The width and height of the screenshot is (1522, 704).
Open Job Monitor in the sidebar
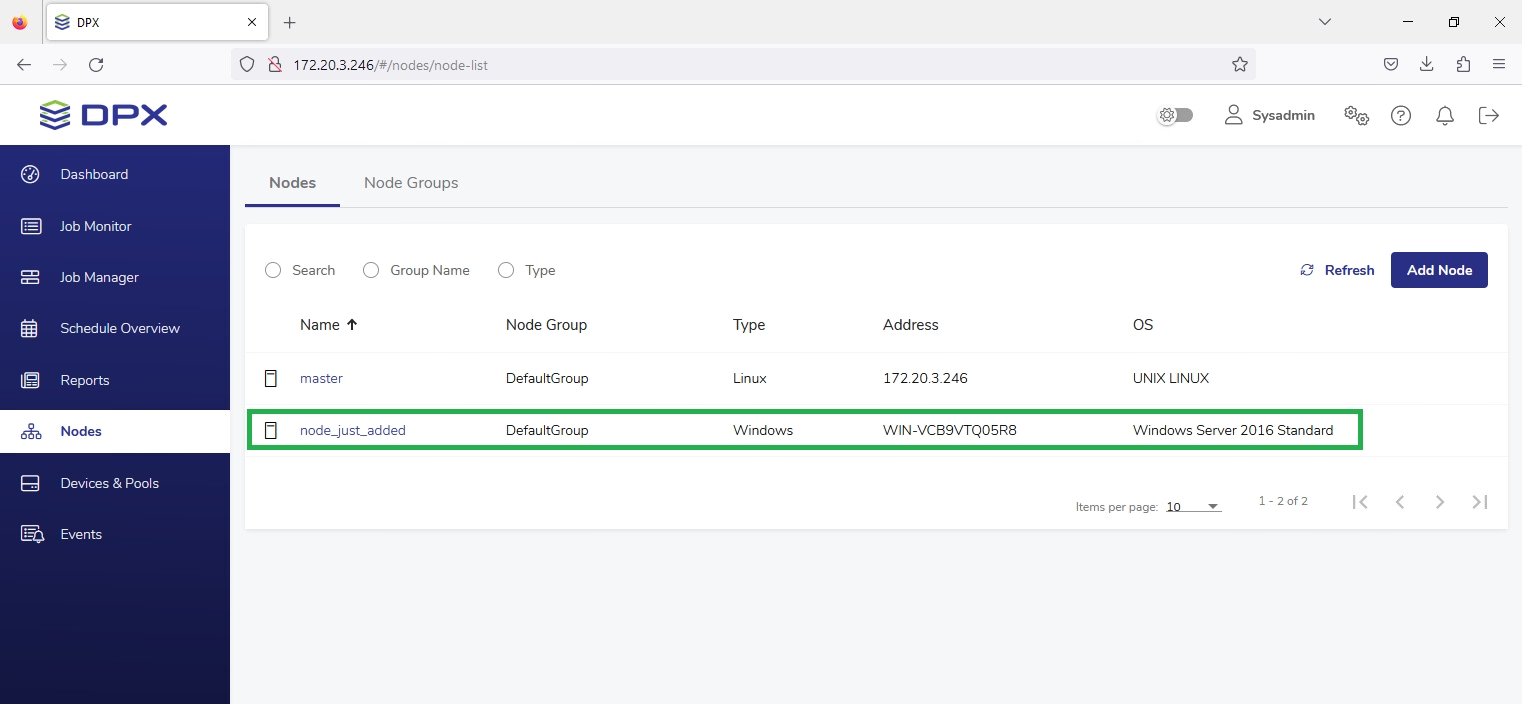(x=95, y=226)
